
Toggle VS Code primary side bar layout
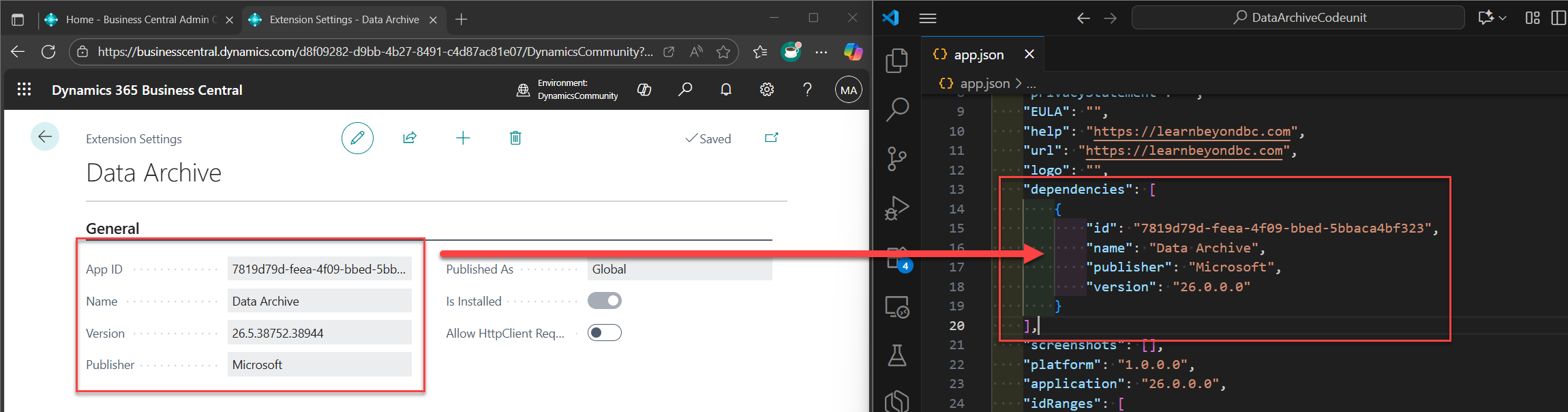click(1558, 18)
